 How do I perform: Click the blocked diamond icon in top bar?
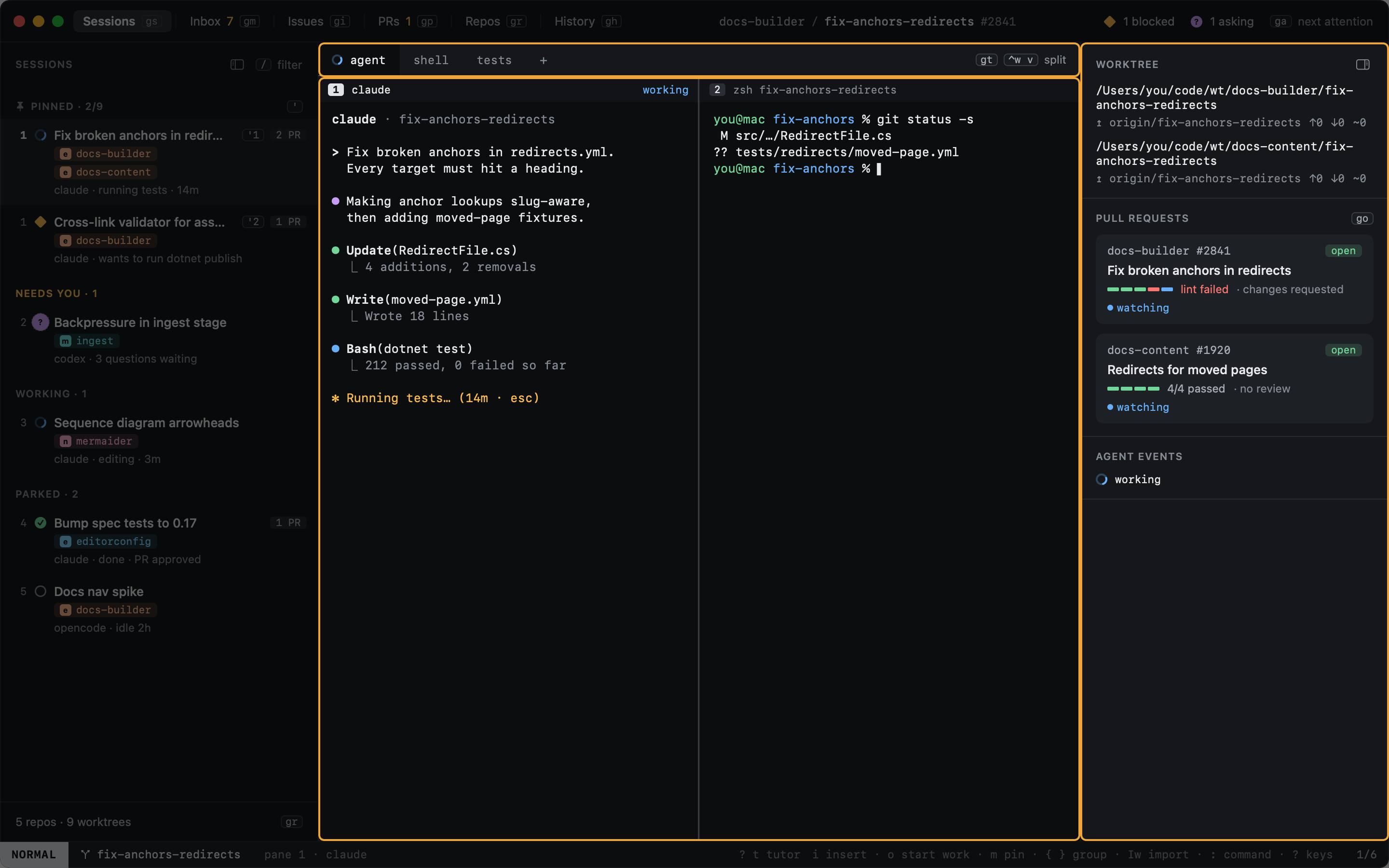tap(1109, 21)
